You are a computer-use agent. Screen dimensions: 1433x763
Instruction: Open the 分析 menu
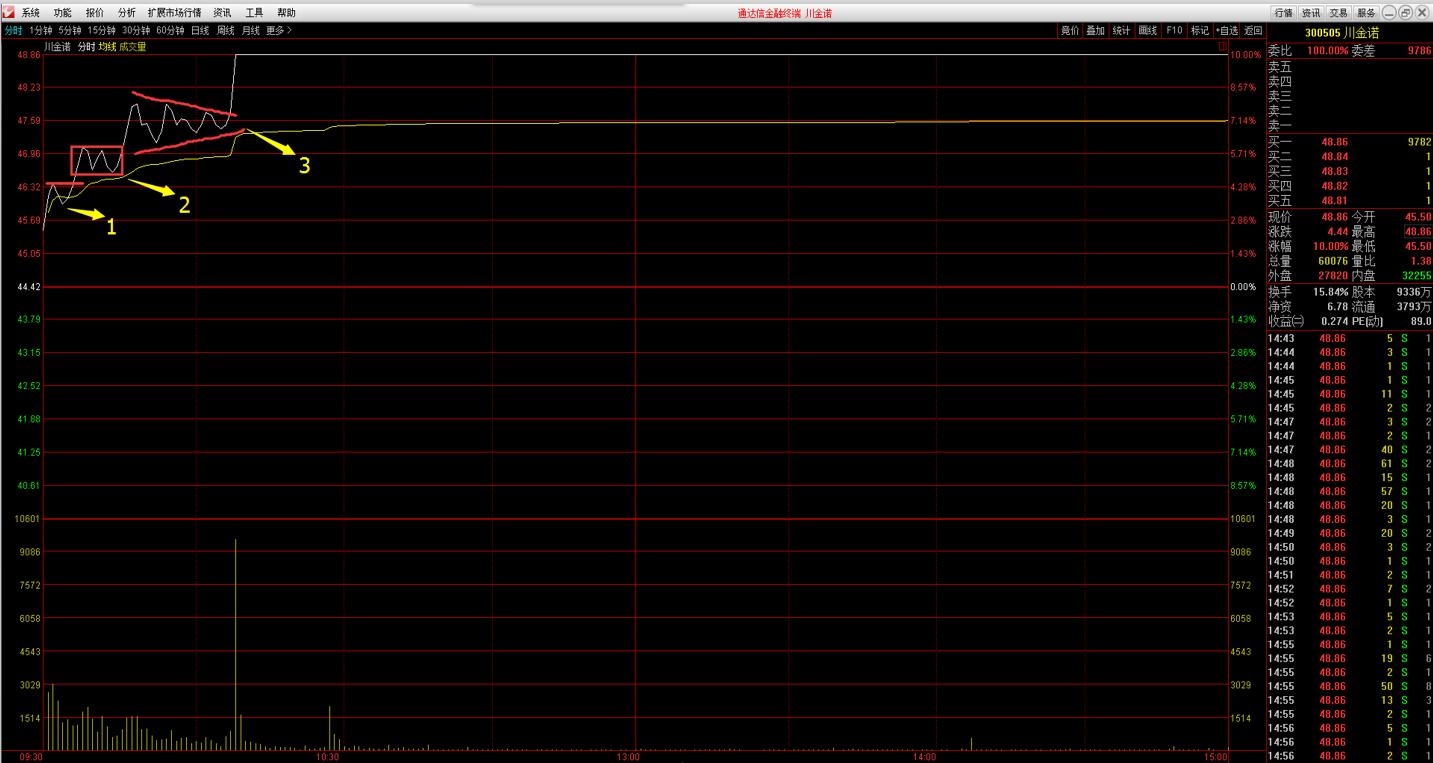click(x=127, y=13)
